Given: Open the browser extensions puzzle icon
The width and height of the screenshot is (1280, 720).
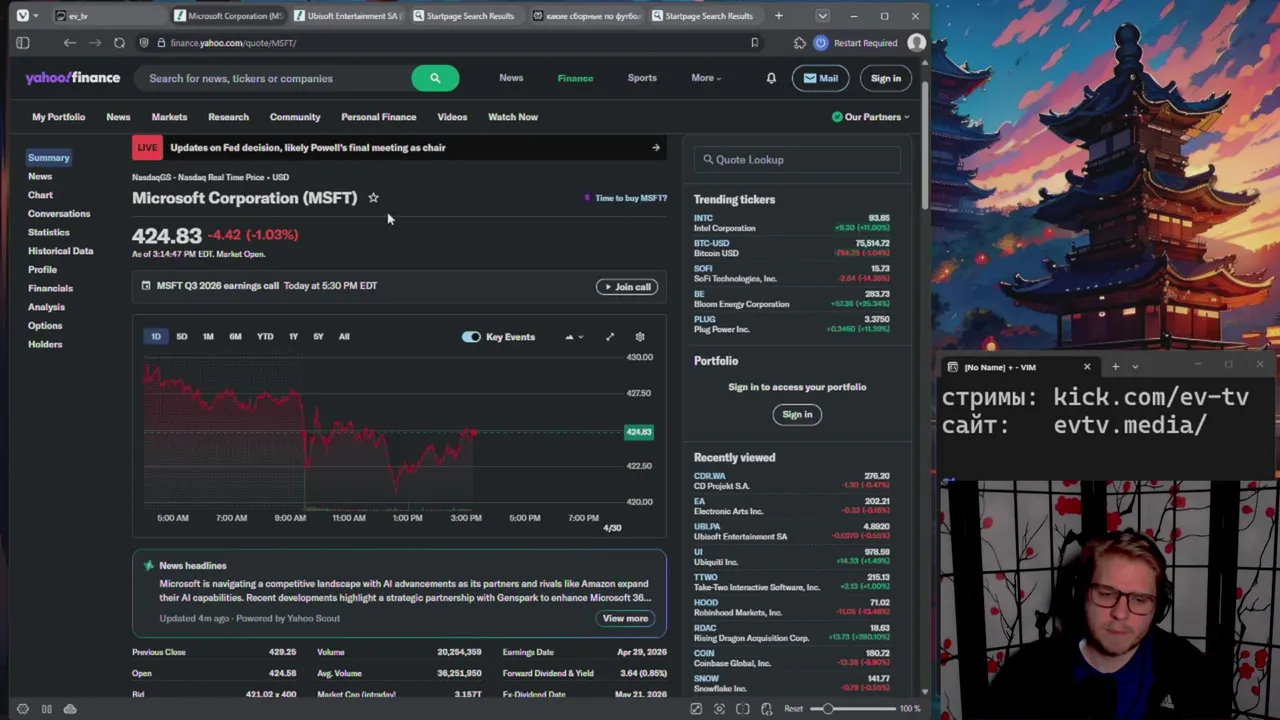Looking at the screenshot, I should point(799,43).
